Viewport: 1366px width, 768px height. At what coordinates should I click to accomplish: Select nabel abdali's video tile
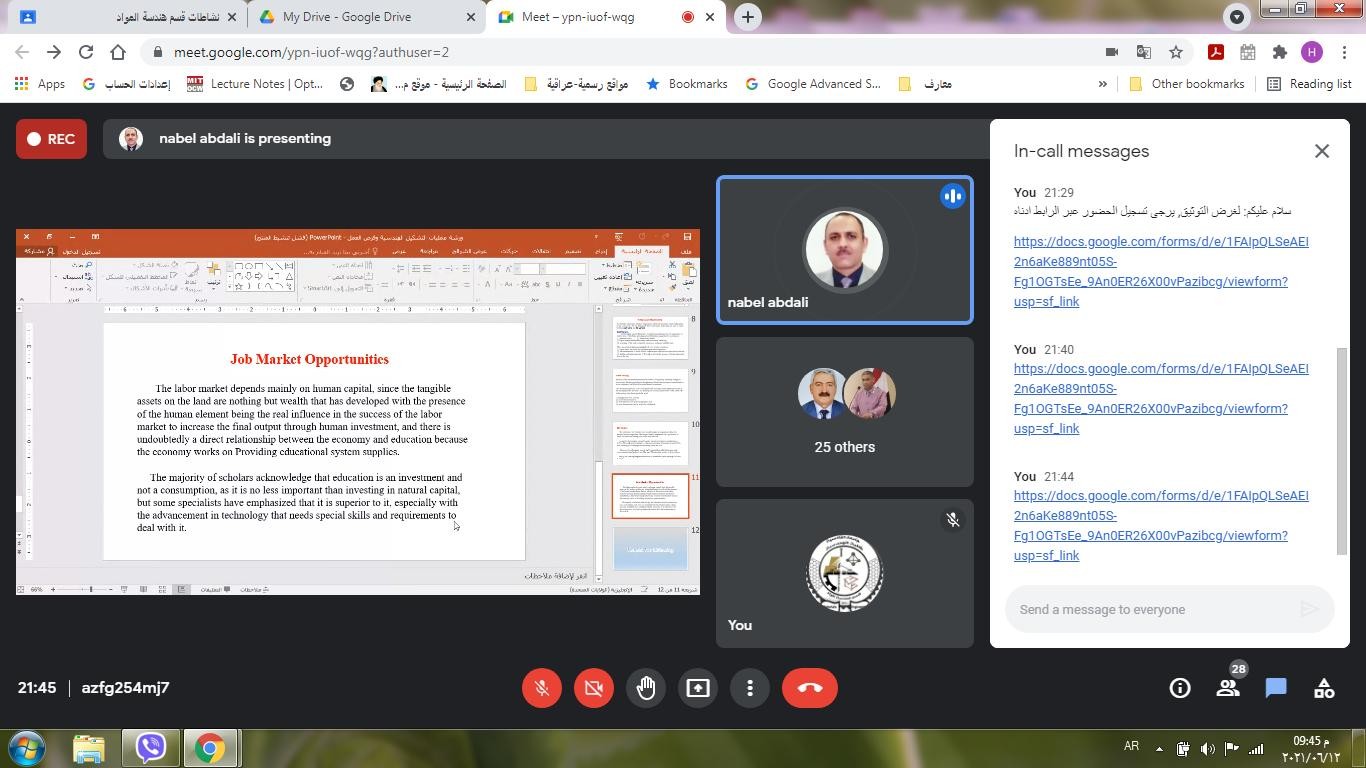tap(845, 251)
